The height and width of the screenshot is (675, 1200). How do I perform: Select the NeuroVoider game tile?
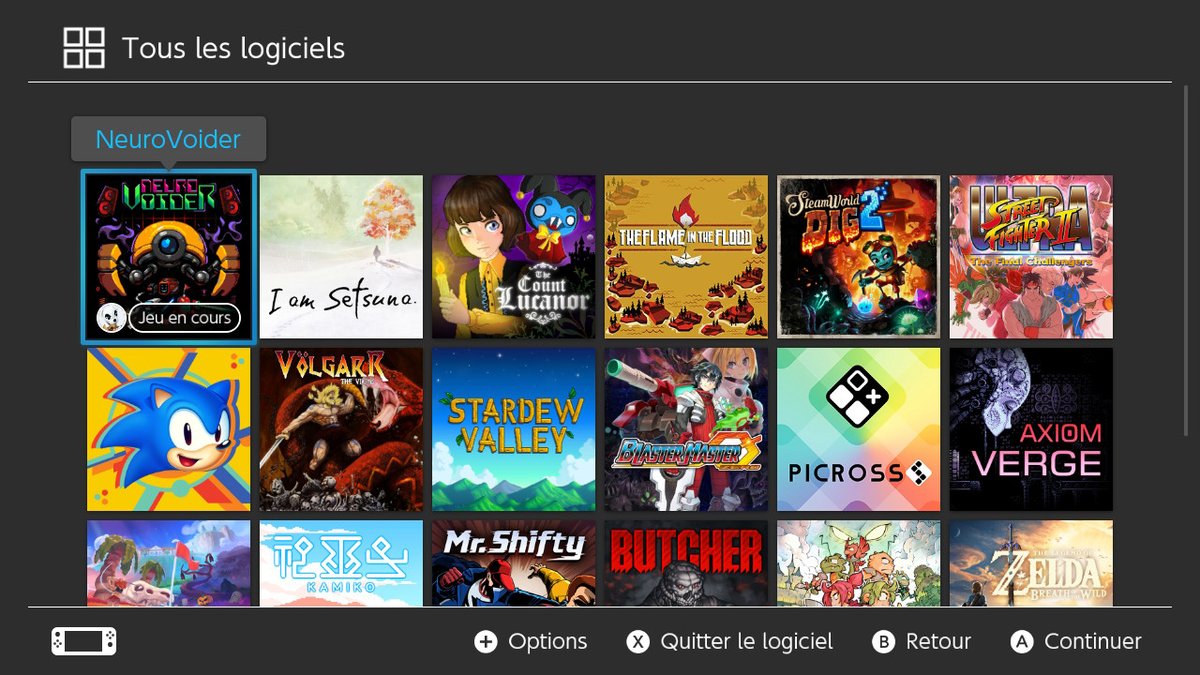click(169, 257)
